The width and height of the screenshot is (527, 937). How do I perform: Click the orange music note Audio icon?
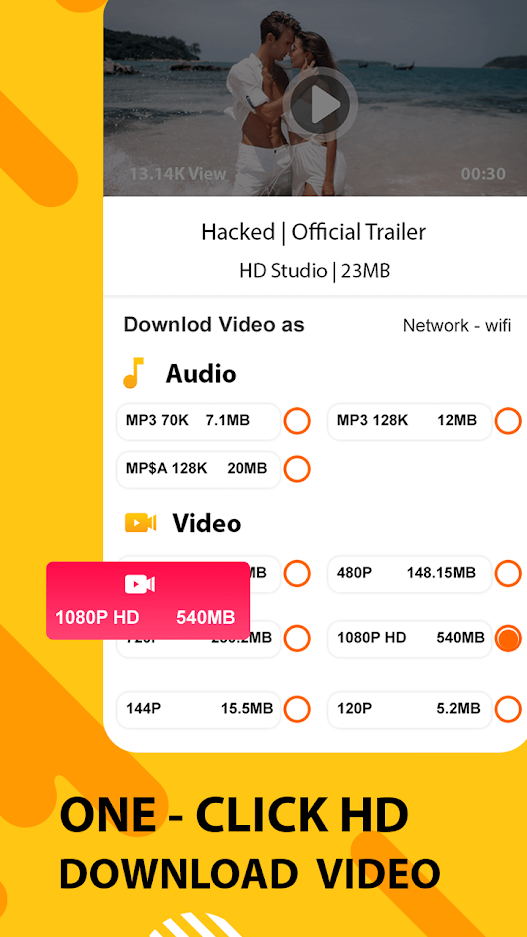[134, 373]
